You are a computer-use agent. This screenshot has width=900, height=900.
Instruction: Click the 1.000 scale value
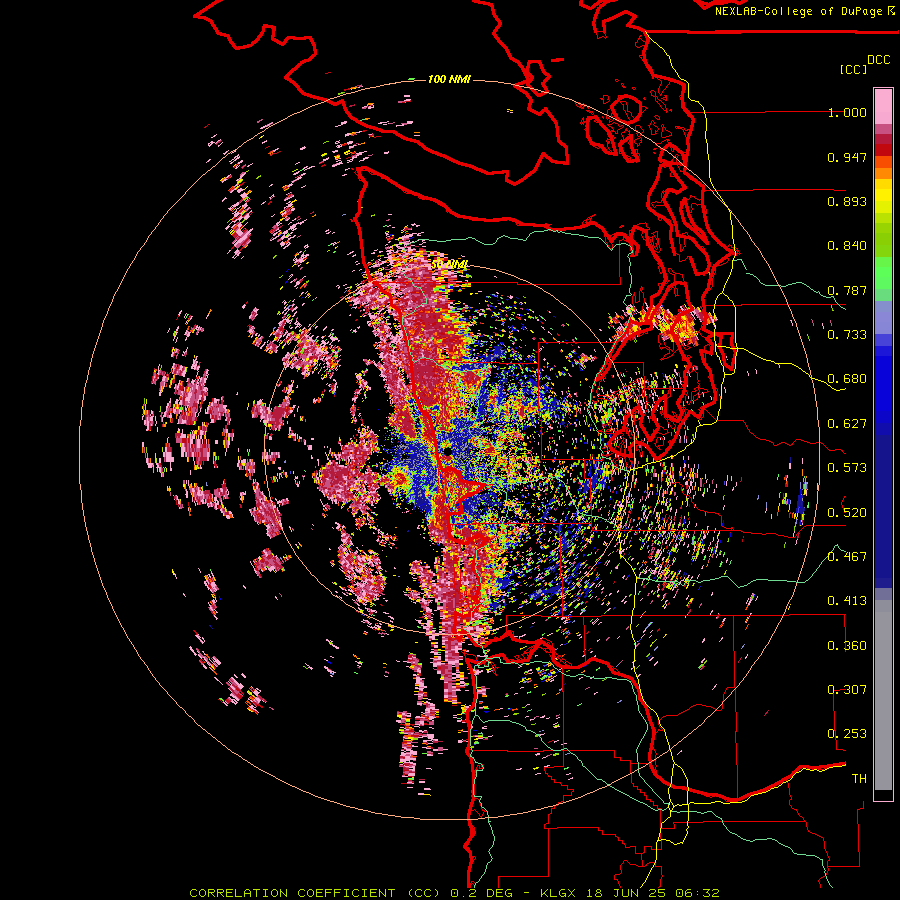click(x=847, y=112)
